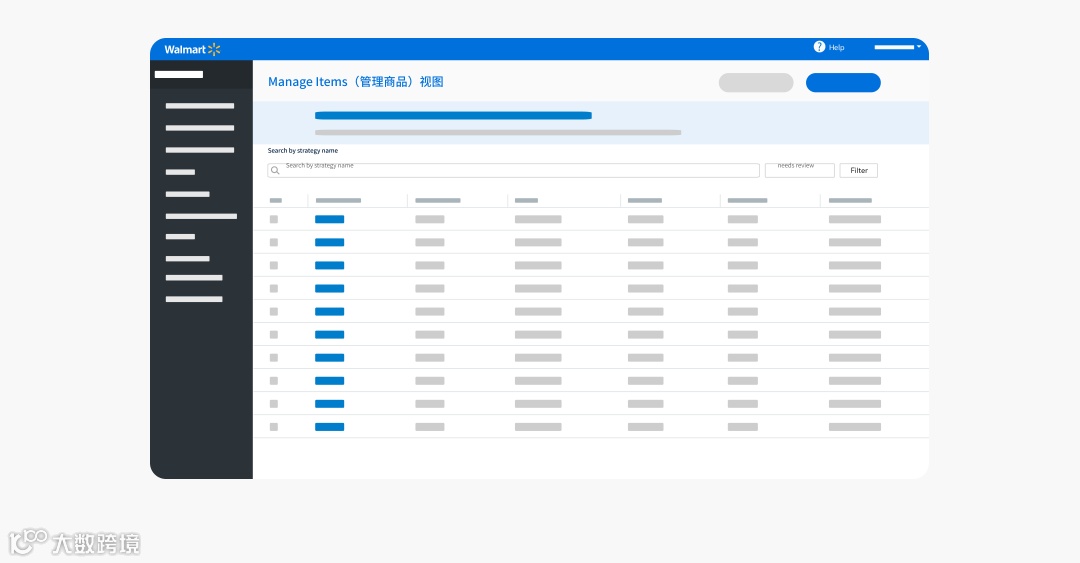Click the Help link in the header
1080x563 pixels.
836,48
